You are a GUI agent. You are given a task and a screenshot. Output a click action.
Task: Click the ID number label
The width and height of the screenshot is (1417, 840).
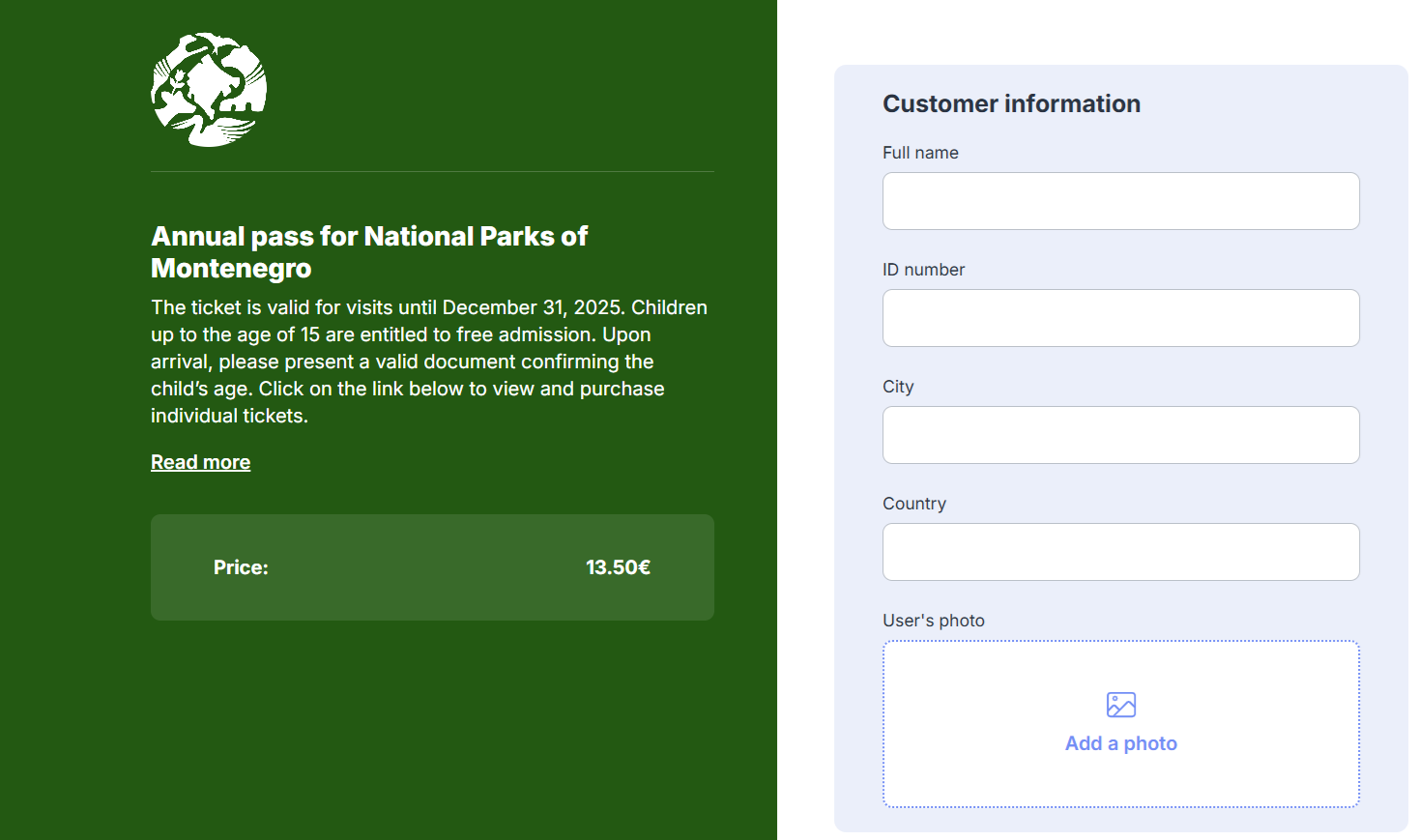click(923, 270)
